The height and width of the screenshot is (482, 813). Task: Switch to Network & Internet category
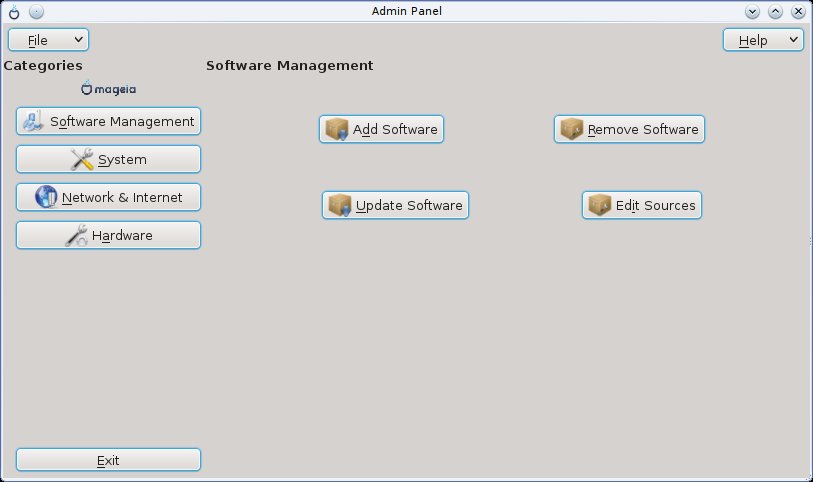tap(108, 197)
